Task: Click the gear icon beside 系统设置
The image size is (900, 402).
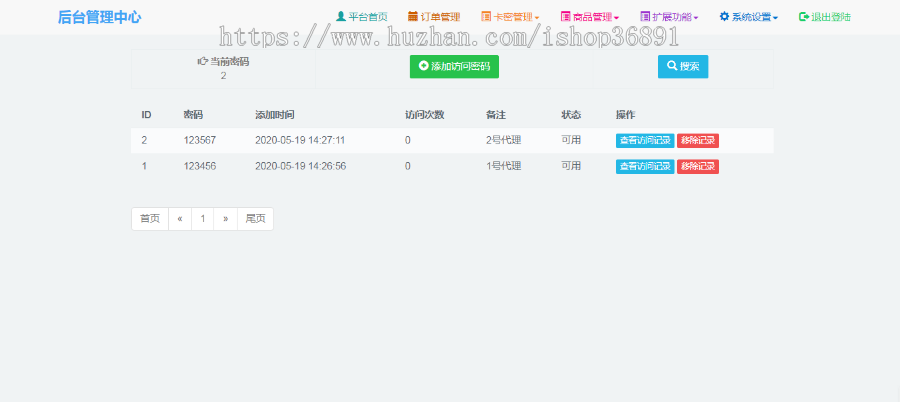Action: click(724, 17)
